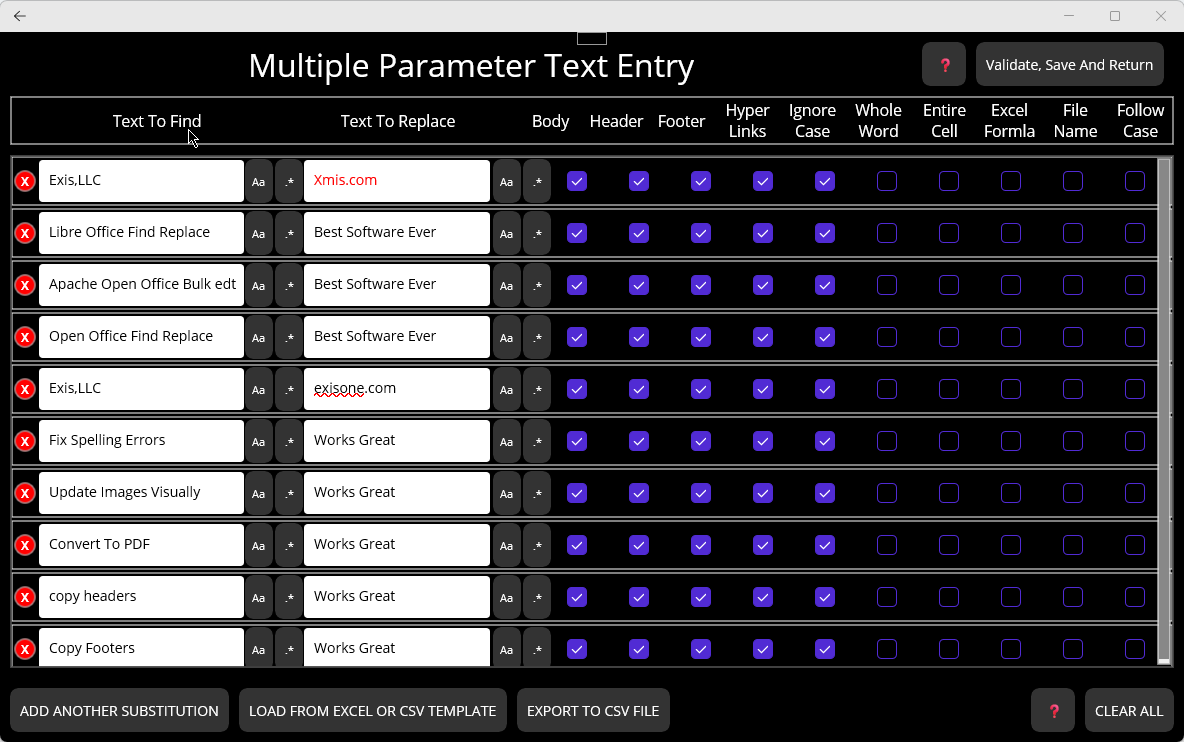This screenshot has height=742, width=1184.
Task: Delete the 'Copy Footers' substitution row
Action: [x=25, y=648]
